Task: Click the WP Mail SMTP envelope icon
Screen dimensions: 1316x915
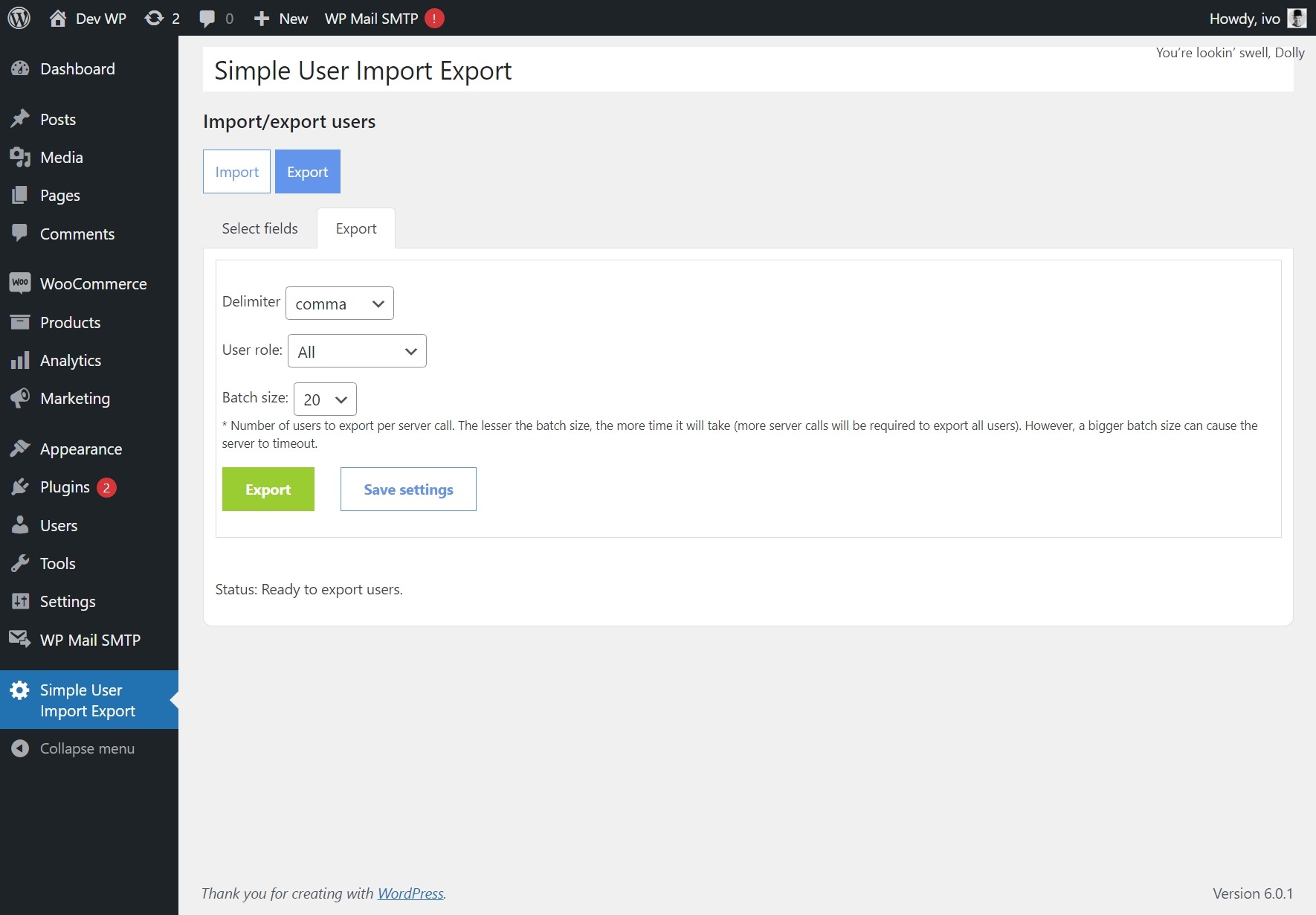Action: point(20,639)
